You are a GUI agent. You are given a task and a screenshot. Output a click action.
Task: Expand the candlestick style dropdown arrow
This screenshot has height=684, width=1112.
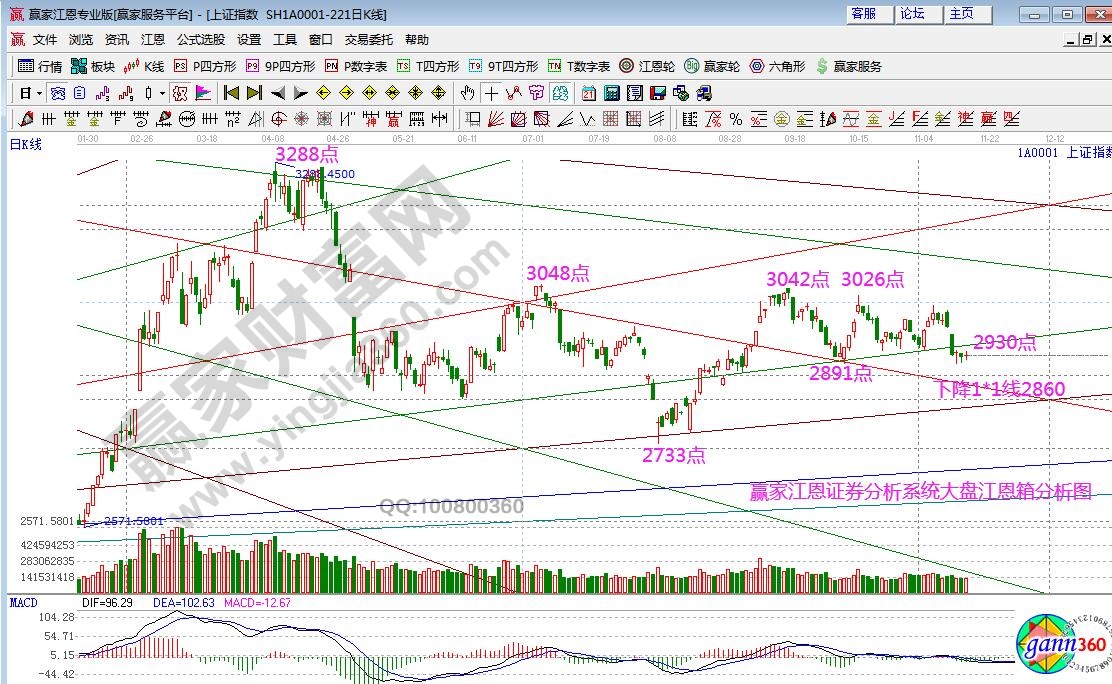point(163,93)
